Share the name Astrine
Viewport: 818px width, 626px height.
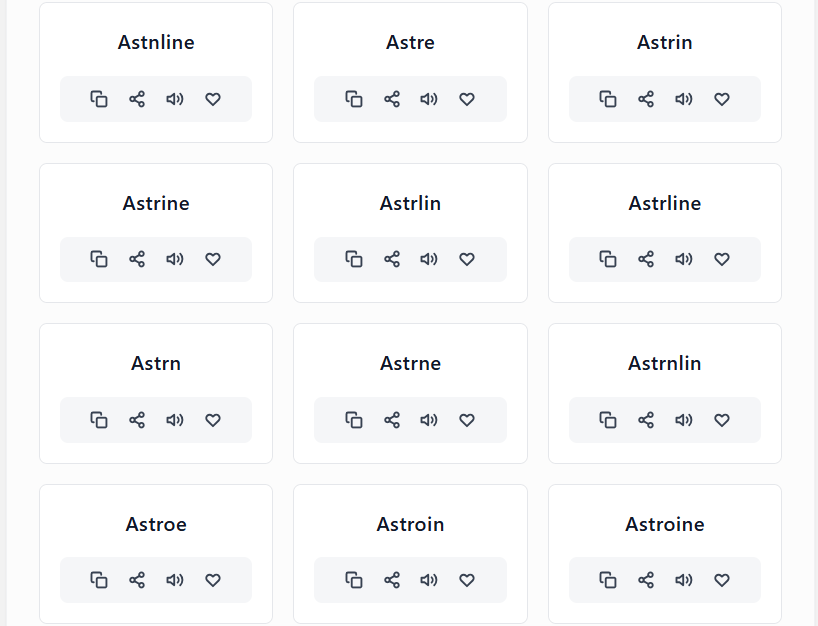pyautogui.click(x=137, y=259)
